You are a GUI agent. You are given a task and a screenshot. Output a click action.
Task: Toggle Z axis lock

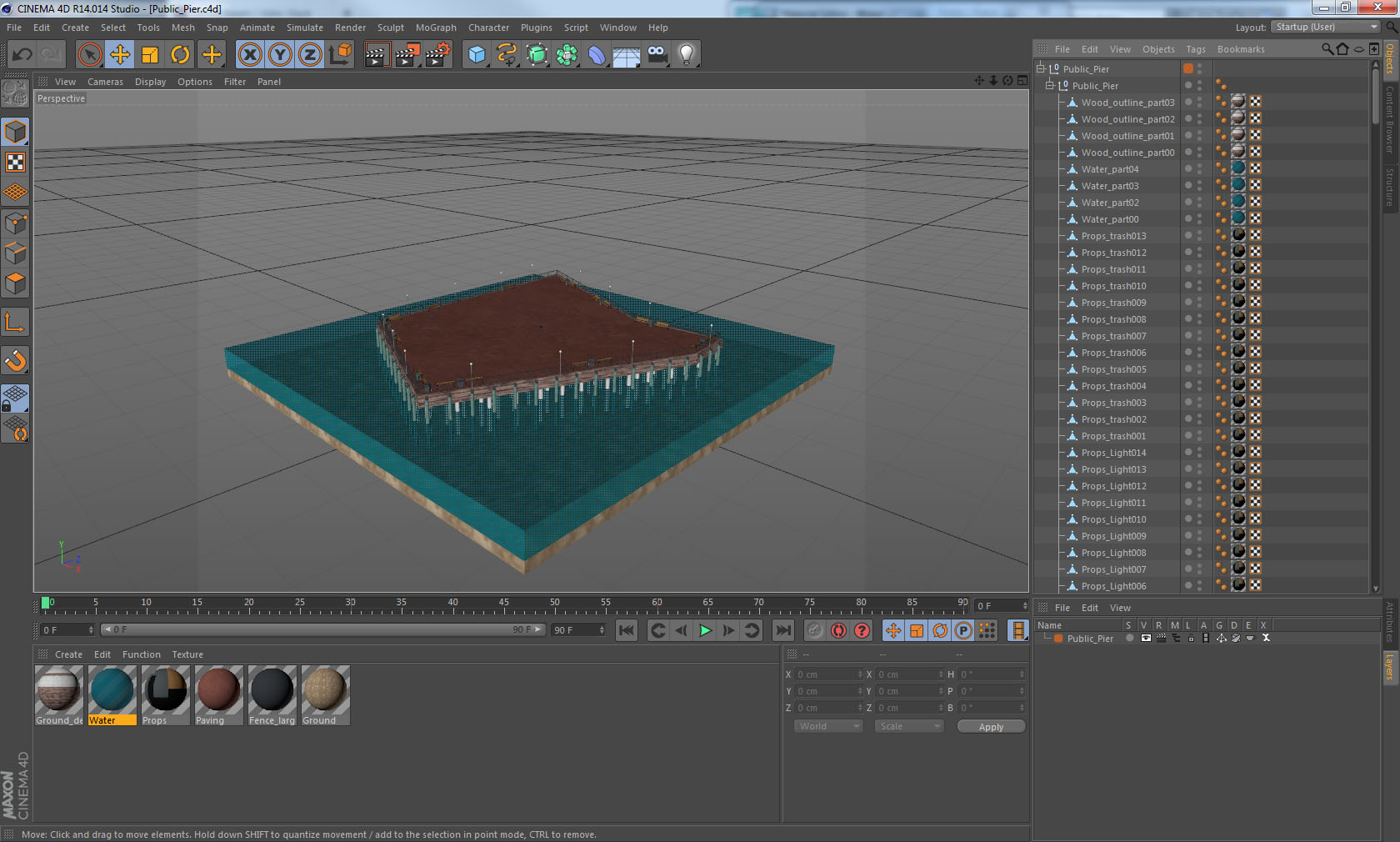(310, 55)
